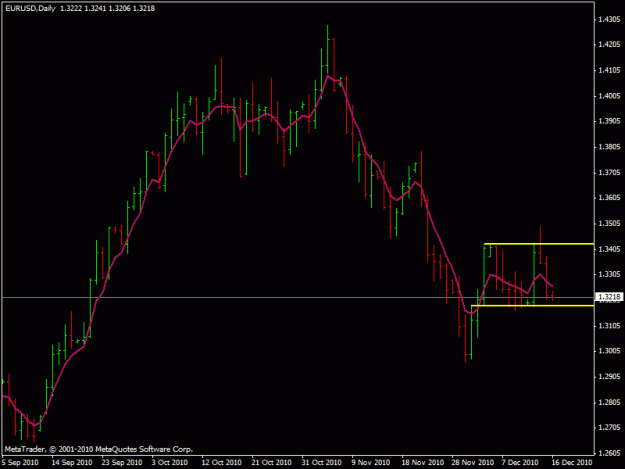Click the 1.4105 price scale label

609,71
